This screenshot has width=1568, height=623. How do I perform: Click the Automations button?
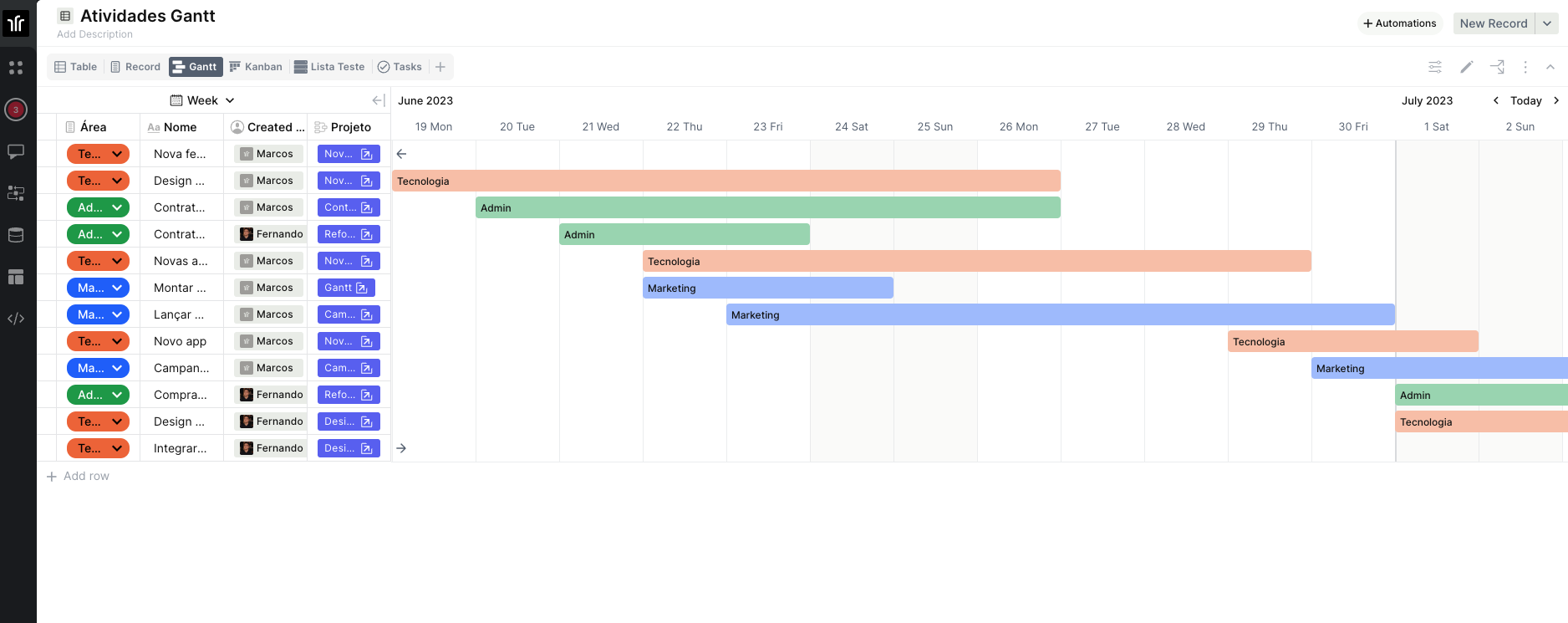(1400, 23)
